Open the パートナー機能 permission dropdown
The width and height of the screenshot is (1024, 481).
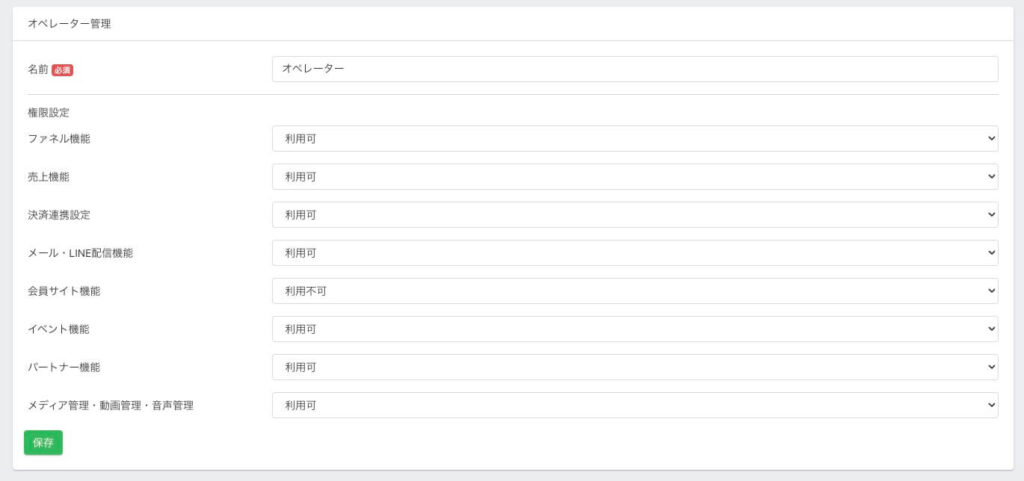635,367
